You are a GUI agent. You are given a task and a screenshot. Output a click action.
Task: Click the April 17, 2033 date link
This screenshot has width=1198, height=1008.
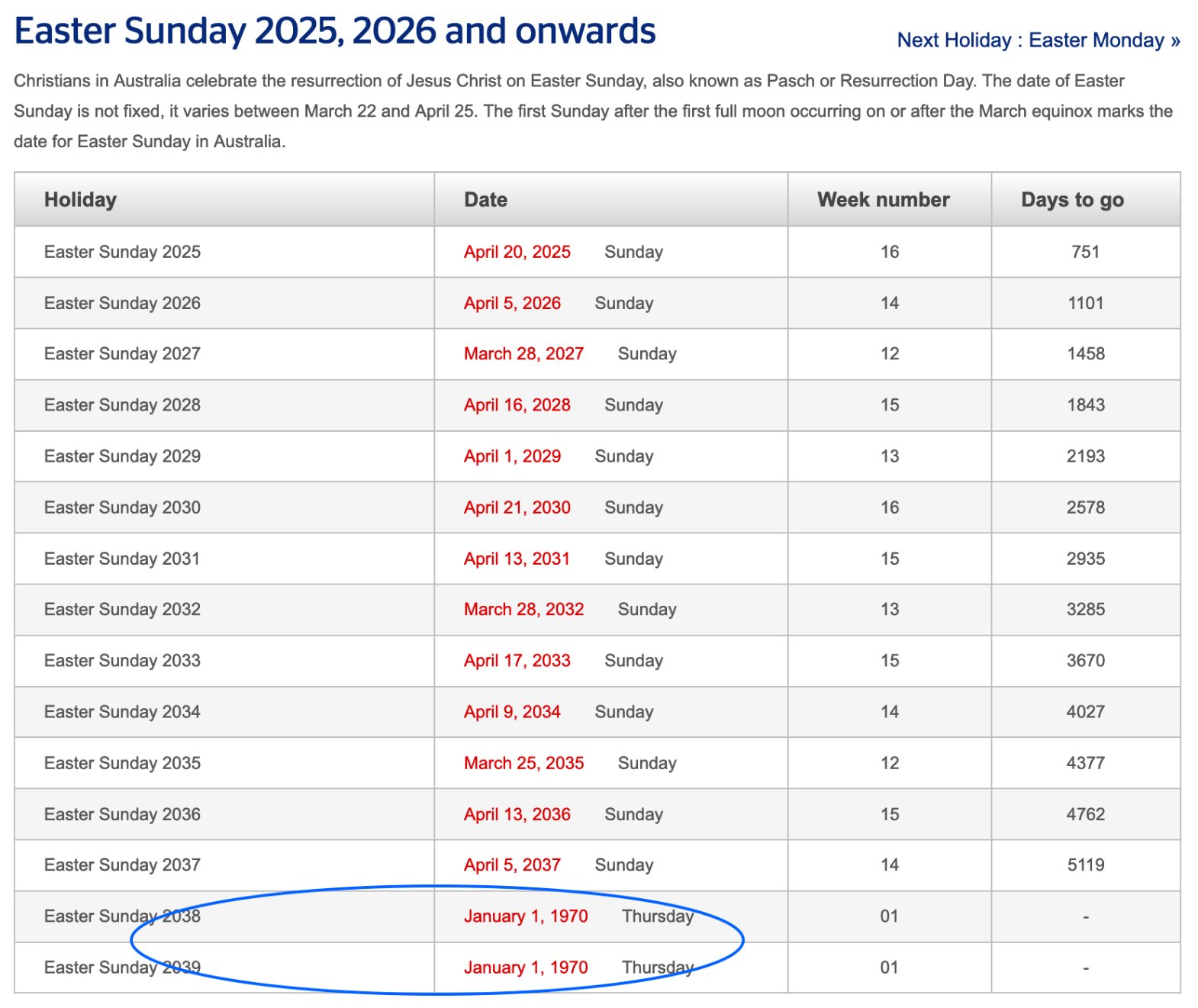pos(517,660)
